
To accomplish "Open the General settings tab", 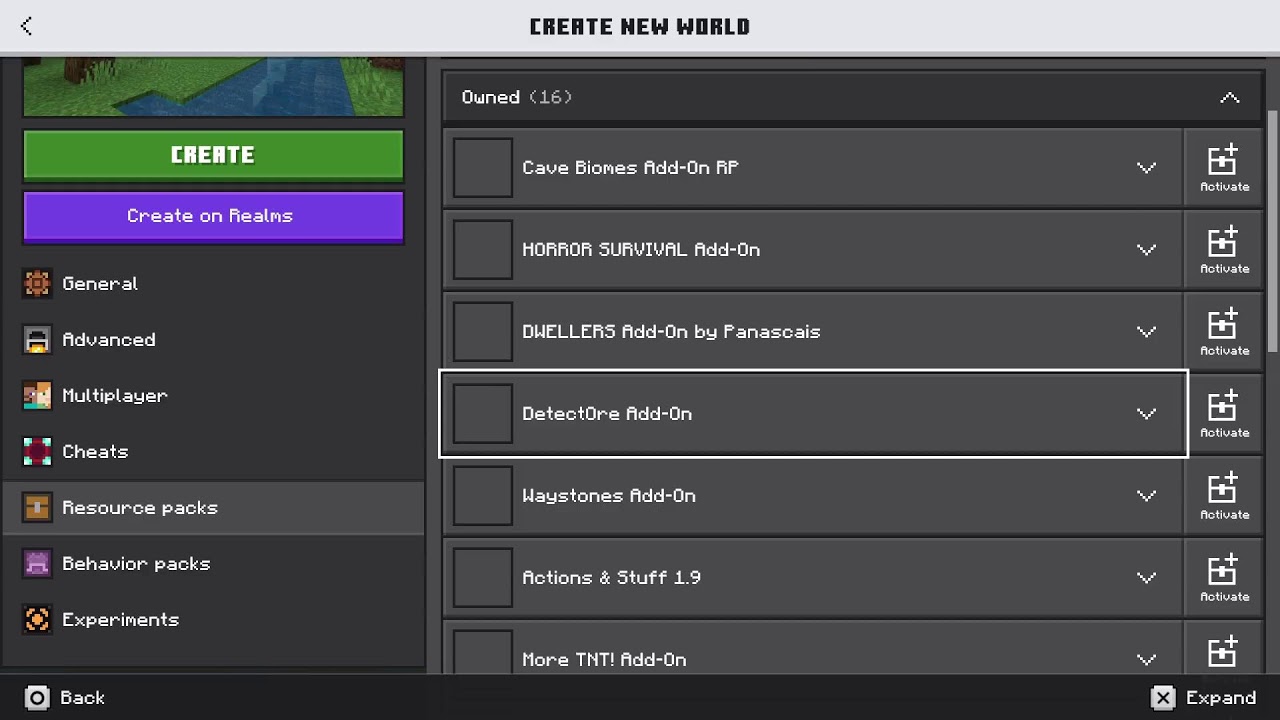I will click(213, 284).
